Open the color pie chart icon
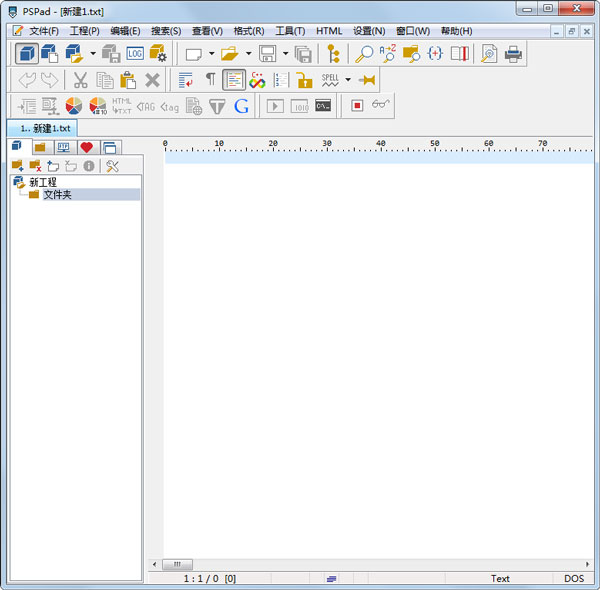 [74, 106]
